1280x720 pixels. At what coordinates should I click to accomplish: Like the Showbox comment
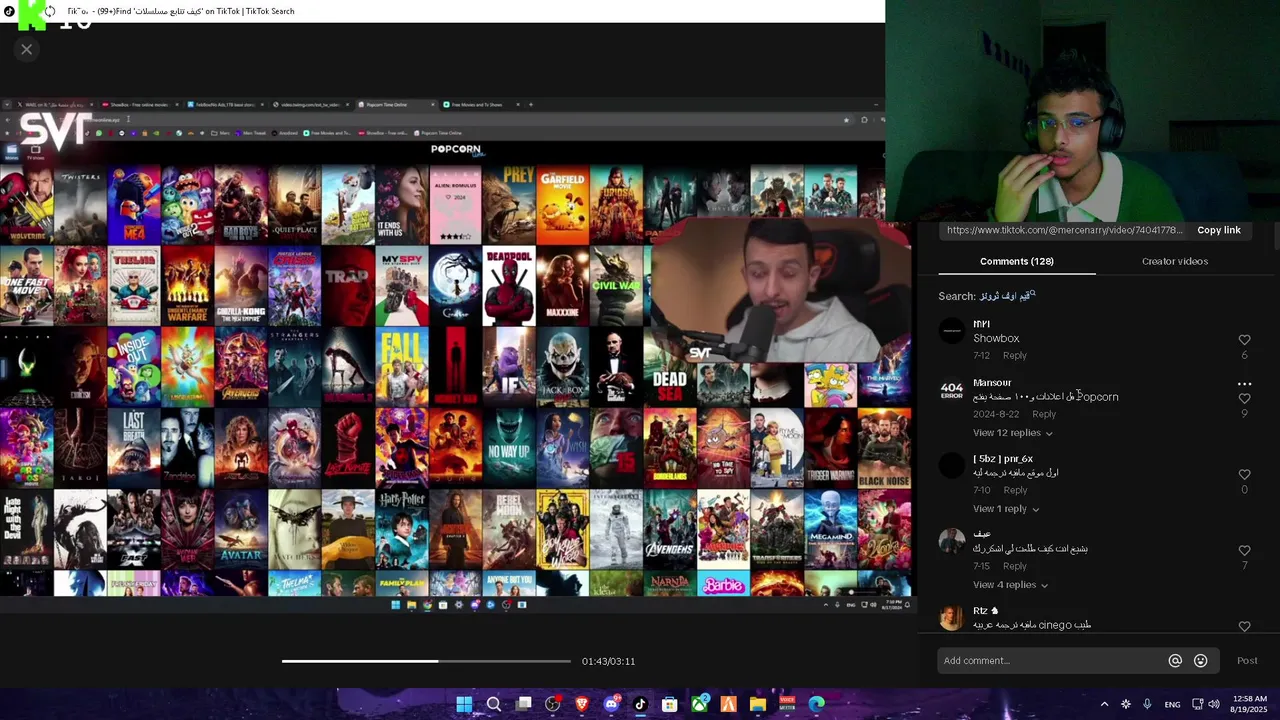(x=1244, y=340)
